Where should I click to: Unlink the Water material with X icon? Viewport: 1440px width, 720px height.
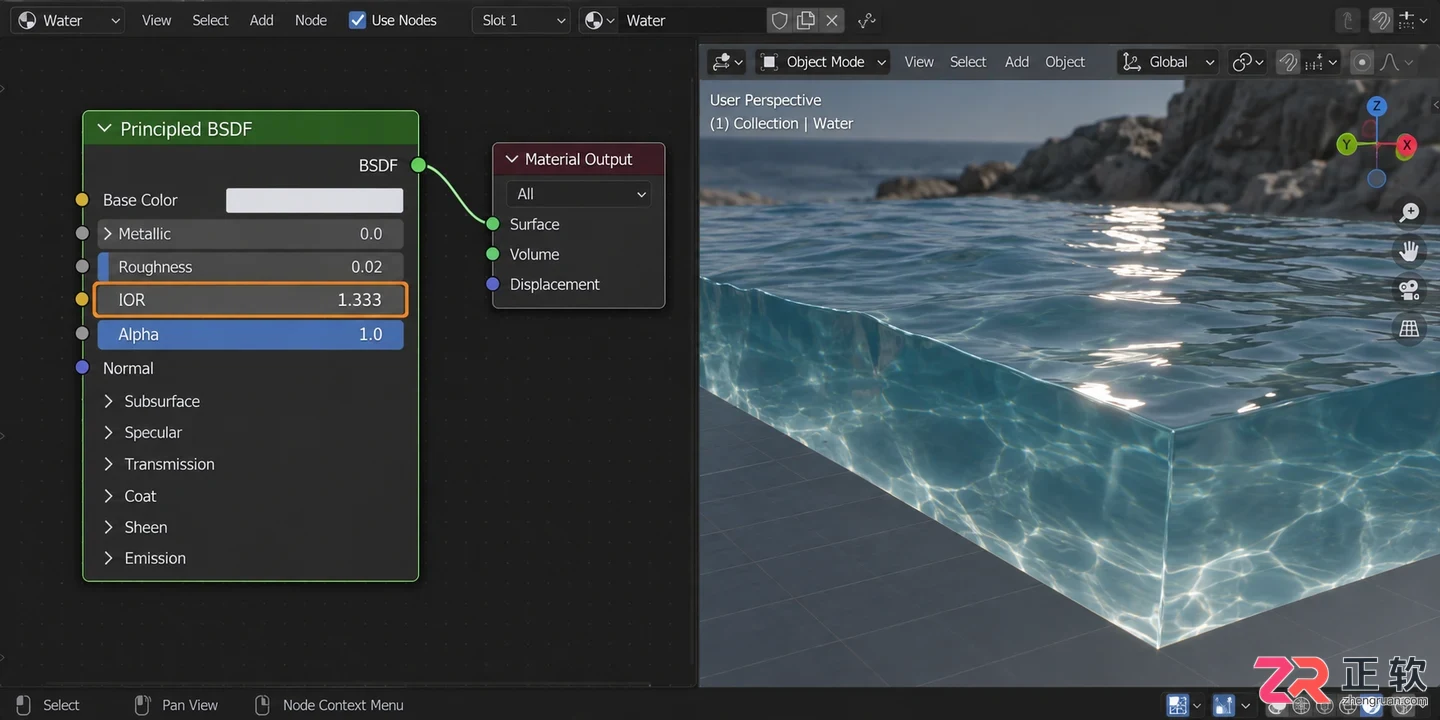coord(832,20)
